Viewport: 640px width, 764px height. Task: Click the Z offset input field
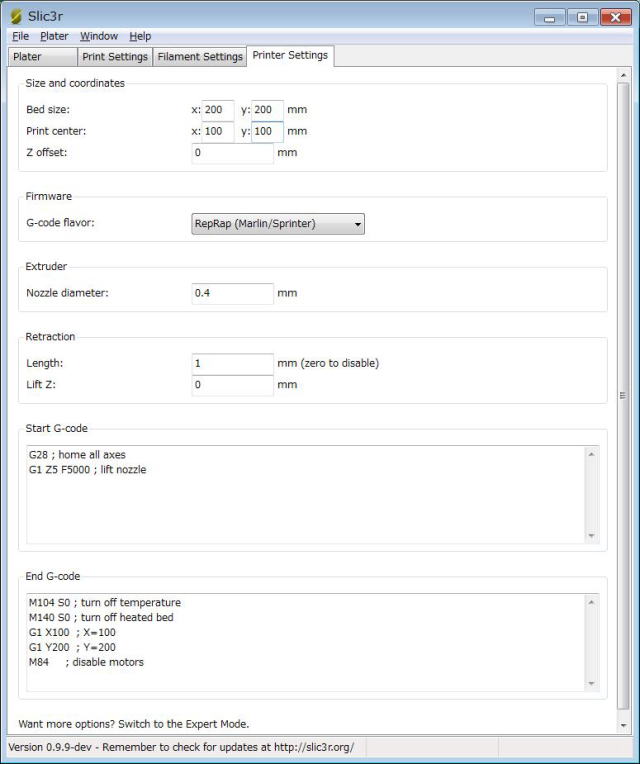pos(233,153)
